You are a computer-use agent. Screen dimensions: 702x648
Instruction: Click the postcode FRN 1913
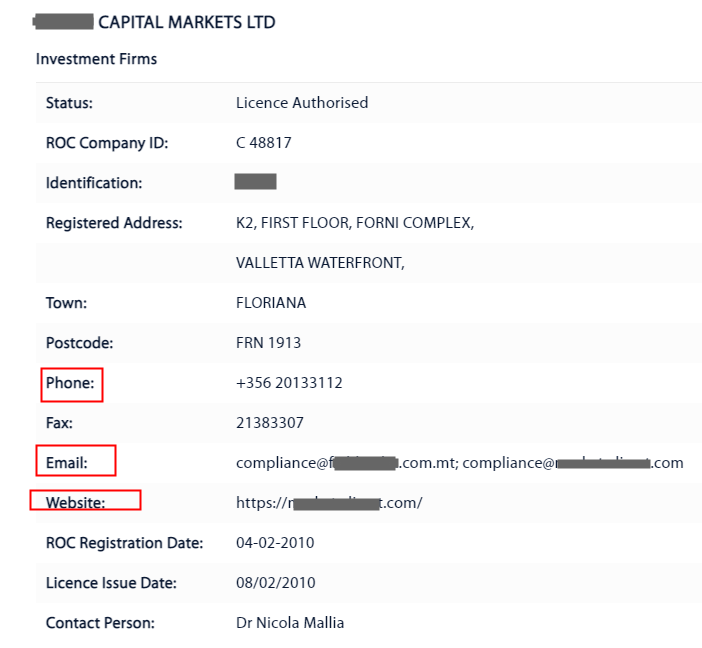(x=268, y=343)
